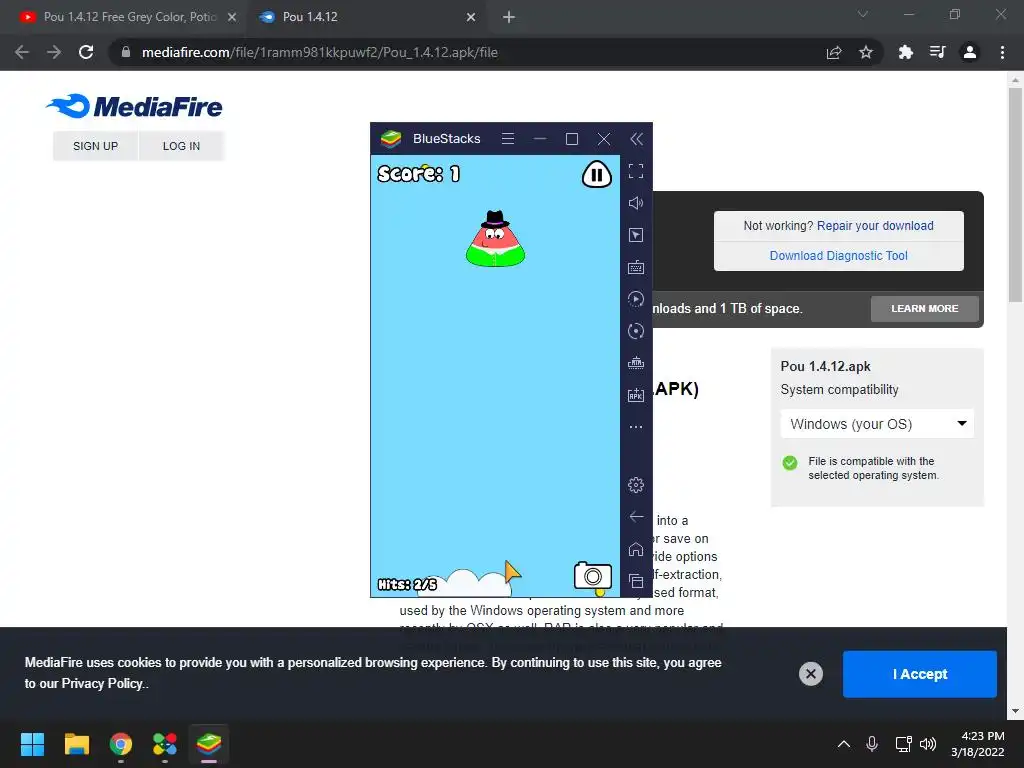The width and height of the screenshot is (1024, 768).
Task: Click the Hits: 2/5 counter
Action: 407,584
